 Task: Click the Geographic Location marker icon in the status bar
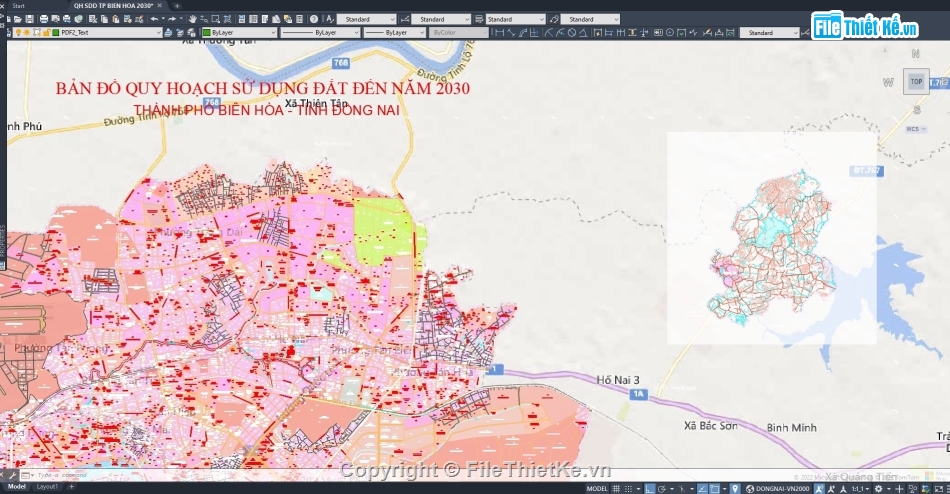735,489
